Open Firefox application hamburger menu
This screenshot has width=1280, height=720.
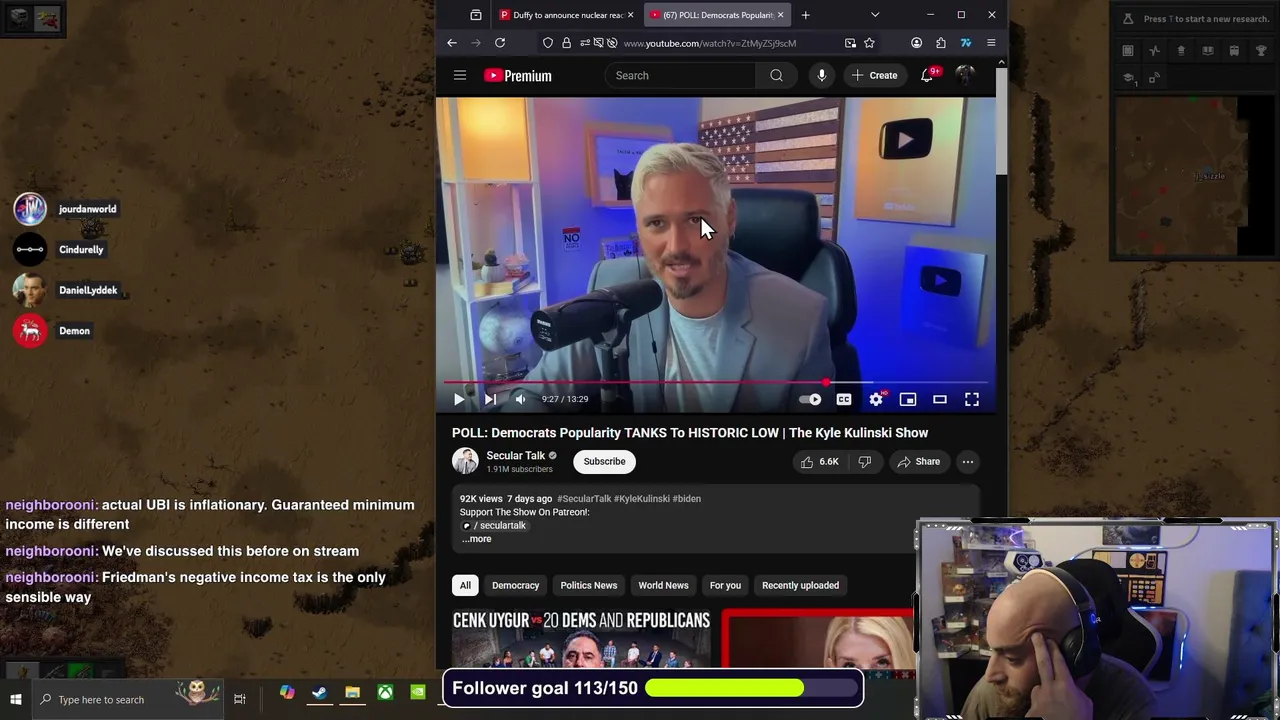pos(991,43)
